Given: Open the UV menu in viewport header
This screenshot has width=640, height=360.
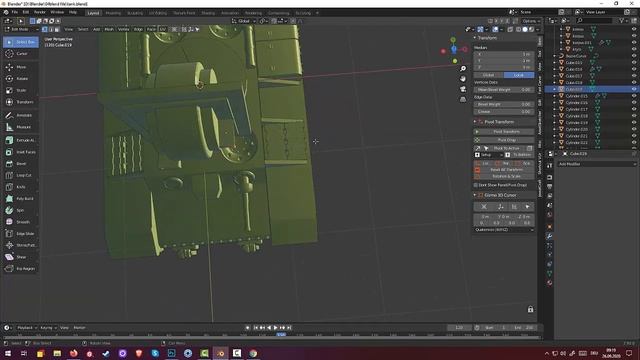Looking at the screenshot, I should pyautogui.click(x=162, y=29).
